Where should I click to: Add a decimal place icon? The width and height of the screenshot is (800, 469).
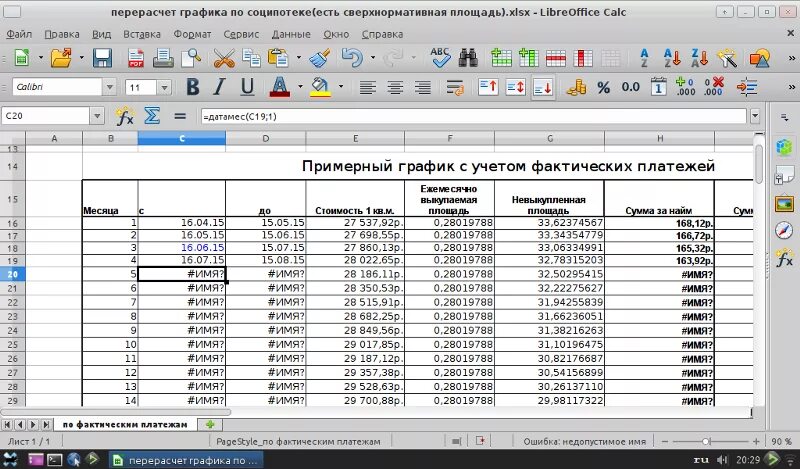click(x=685, y=87)
